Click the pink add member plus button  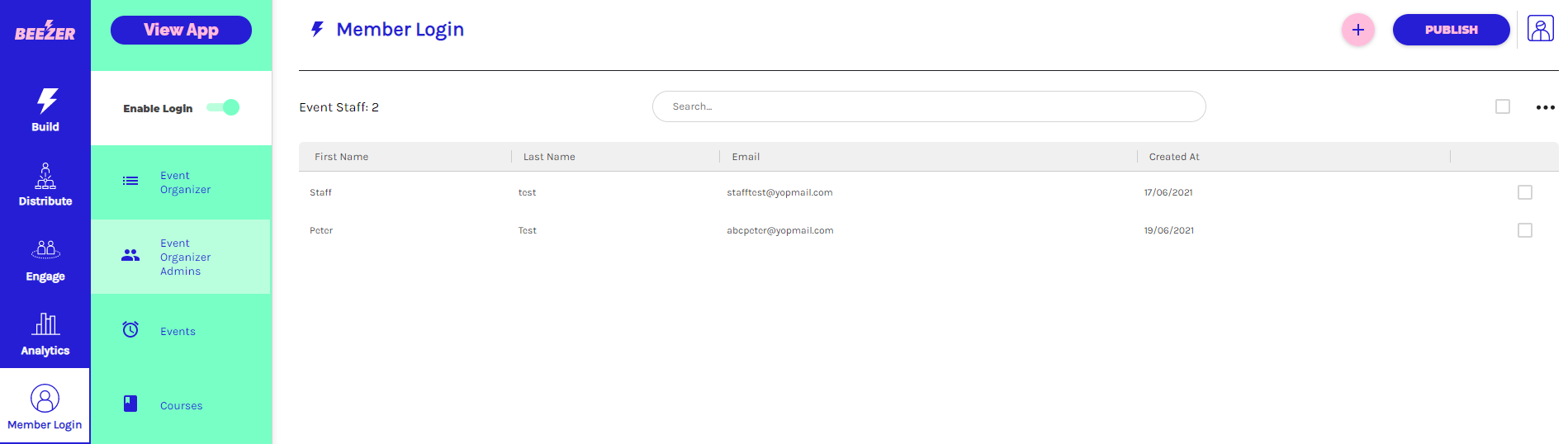tap(1357, 30)
